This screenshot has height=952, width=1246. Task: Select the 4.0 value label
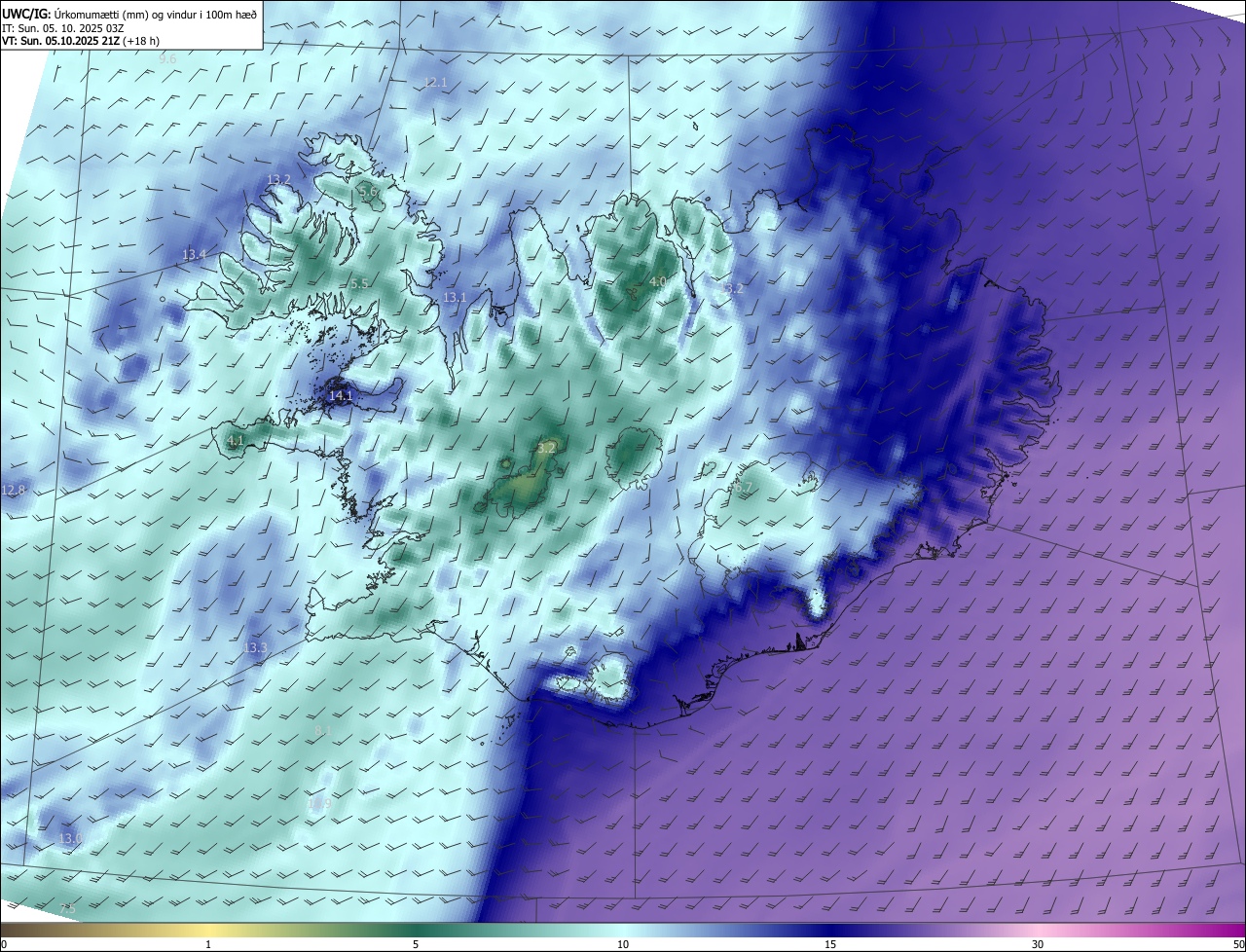click(657, 281)
